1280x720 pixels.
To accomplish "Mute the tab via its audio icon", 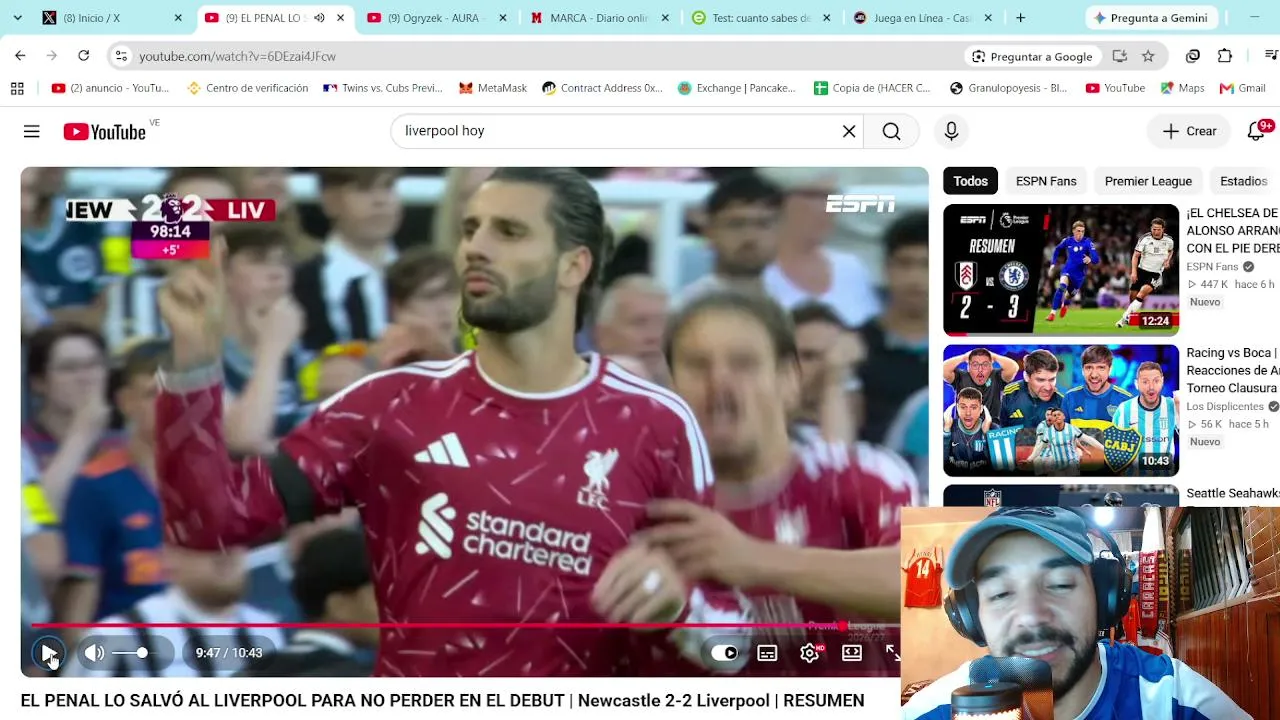I will coord(319,18).
